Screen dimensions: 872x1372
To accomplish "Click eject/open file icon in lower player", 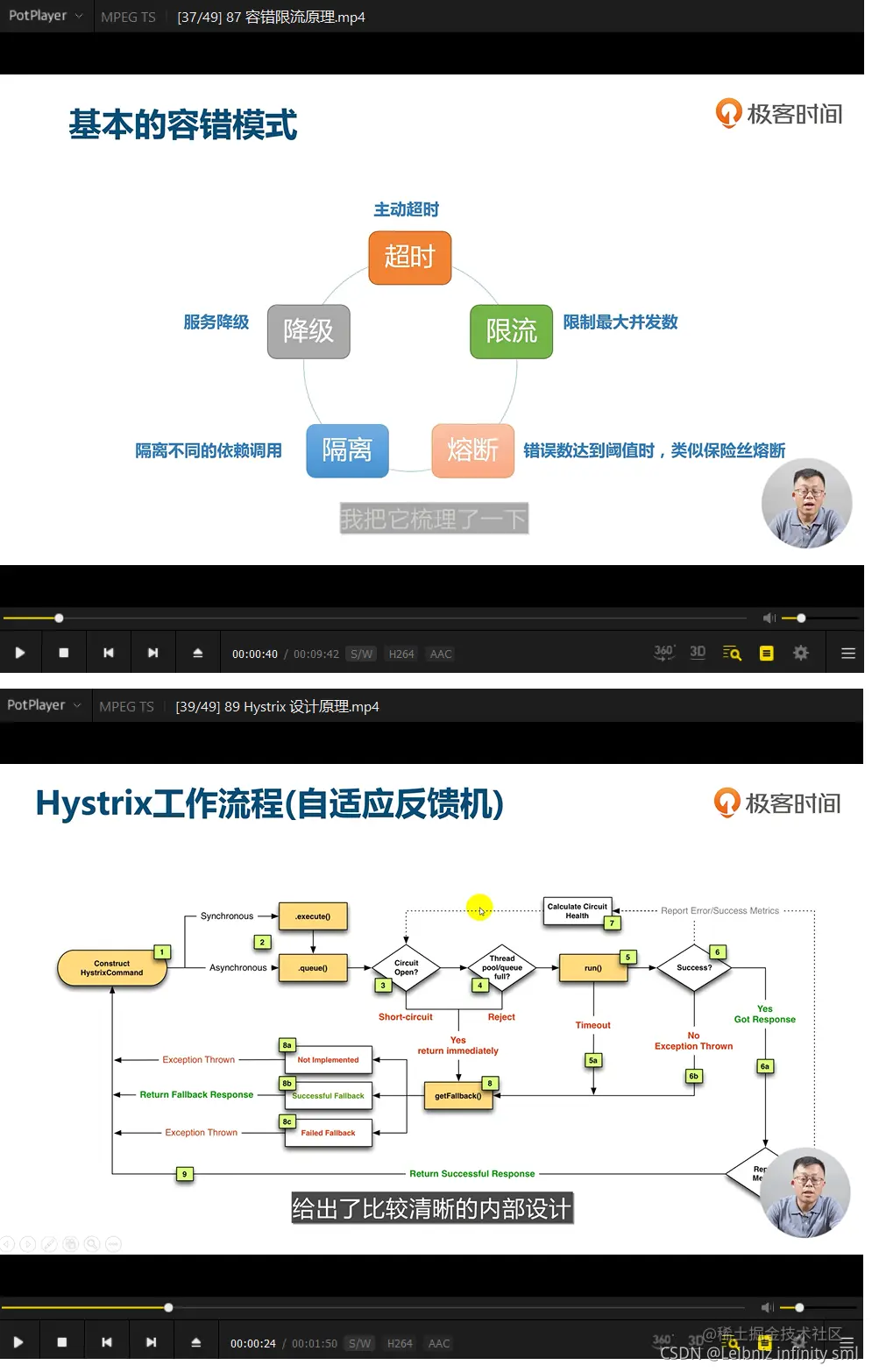I will (195, 1342).
